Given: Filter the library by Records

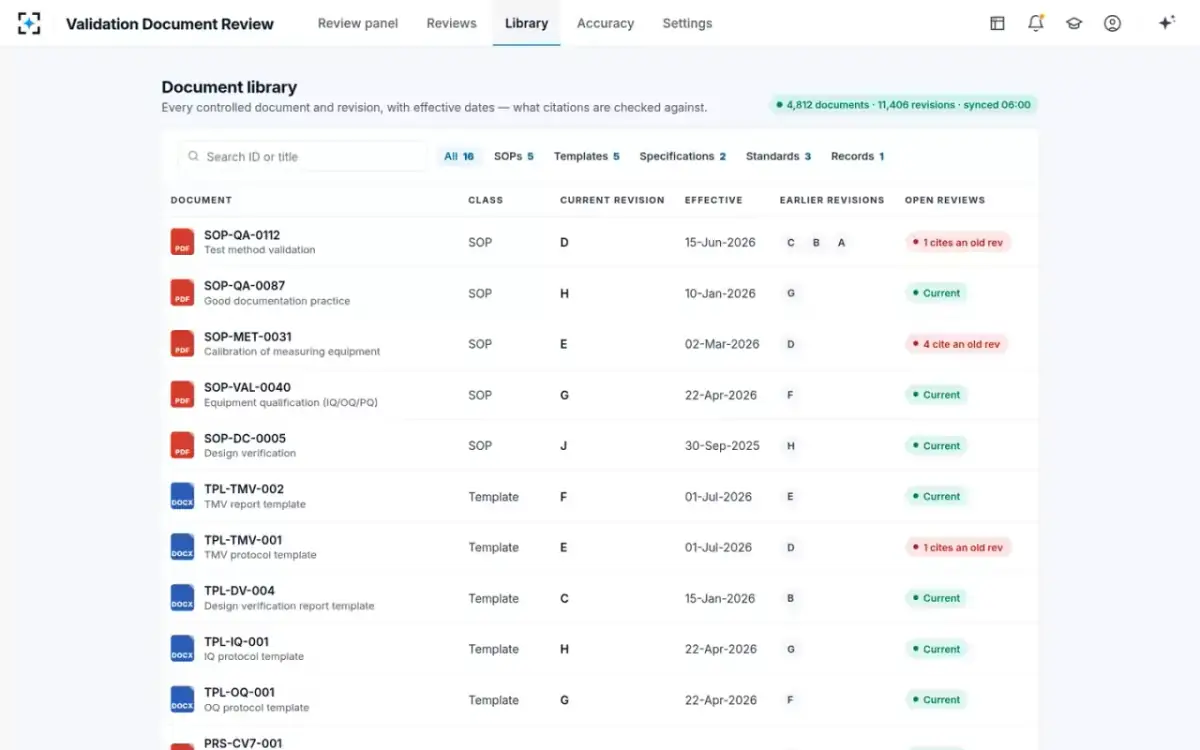Looking at the screenshot, I should [x=857, y=156].
